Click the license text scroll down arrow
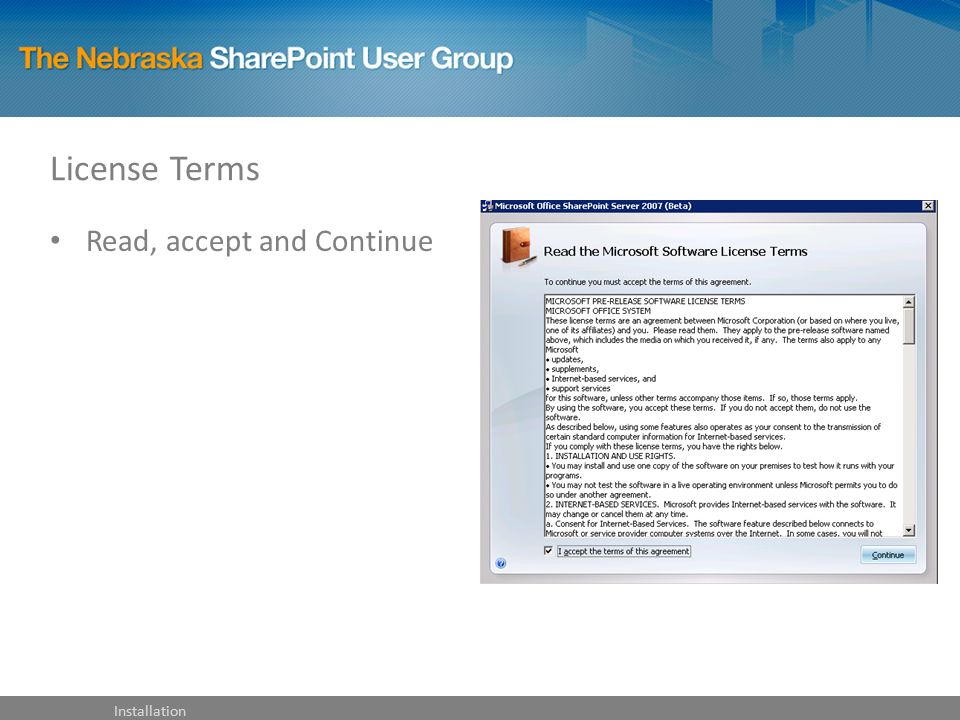The width and height of the screenshot is (960, 720). (909, 530)
